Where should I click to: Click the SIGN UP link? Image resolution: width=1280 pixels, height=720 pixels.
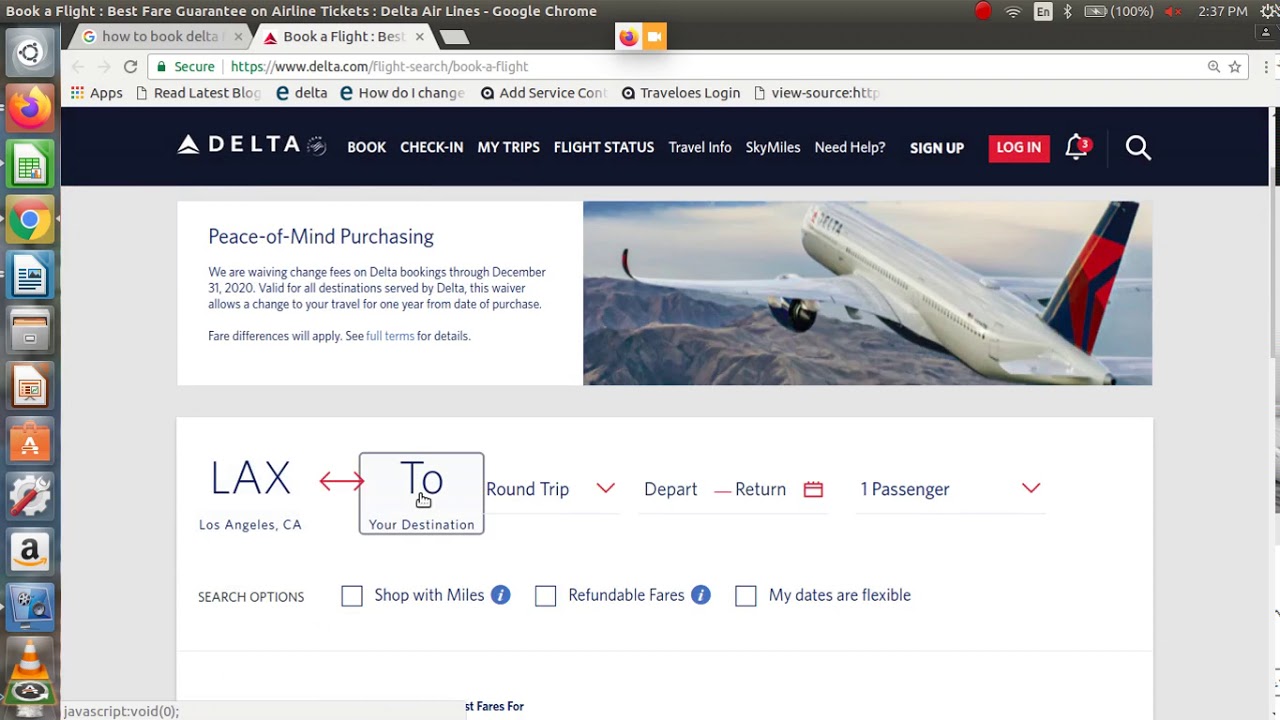point(937,148)
